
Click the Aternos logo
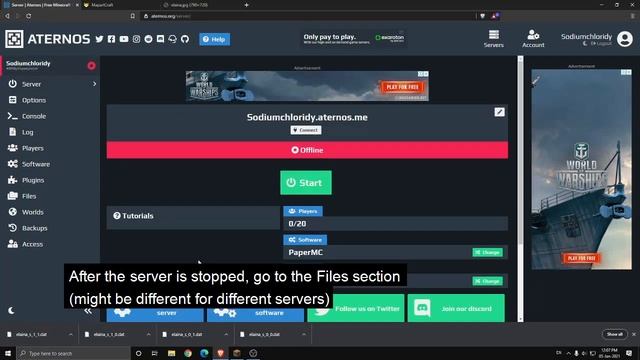(47, 39)
